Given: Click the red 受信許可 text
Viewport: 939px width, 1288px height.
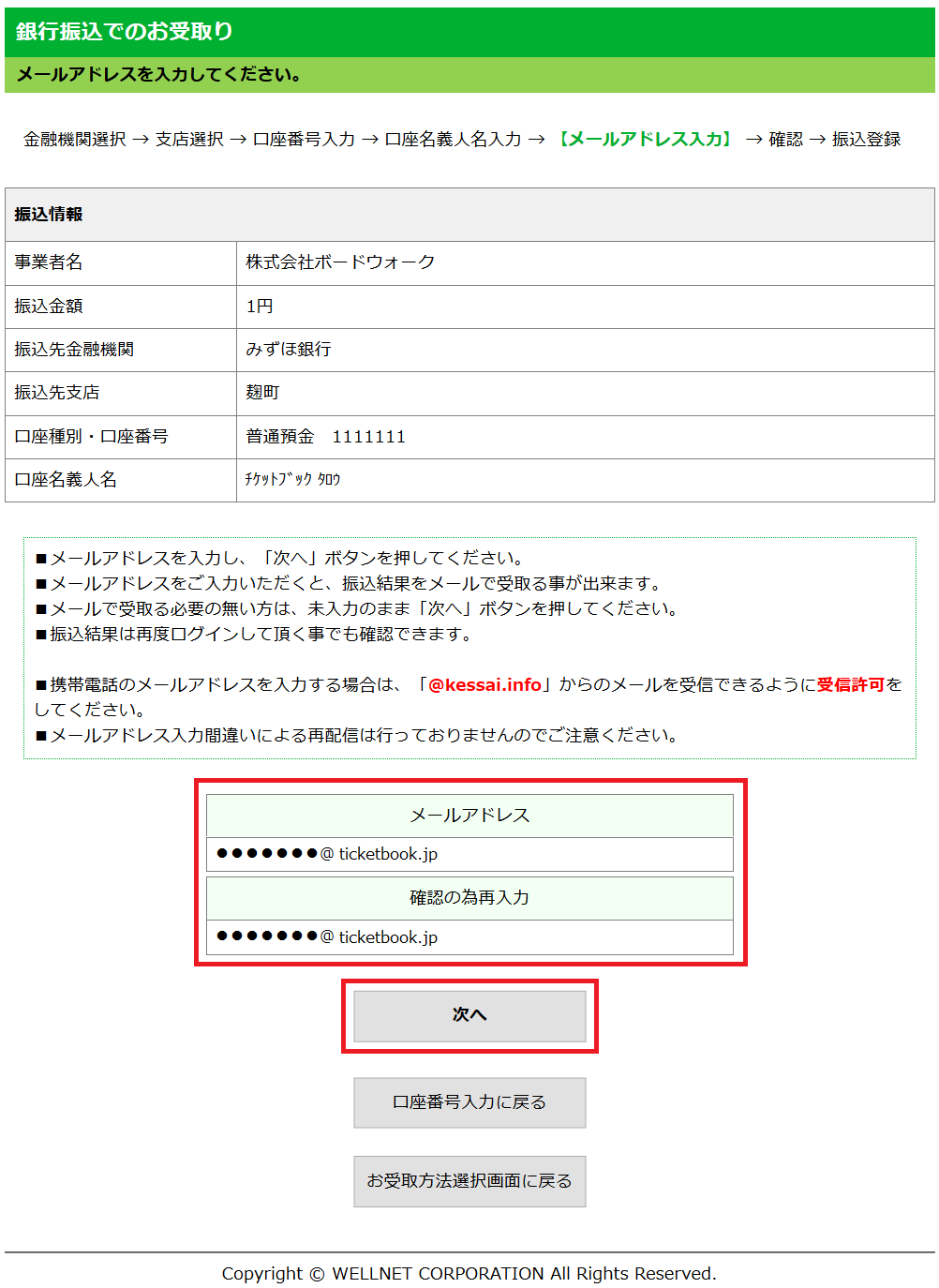Looking at the screenshot, I should [850, 685].
